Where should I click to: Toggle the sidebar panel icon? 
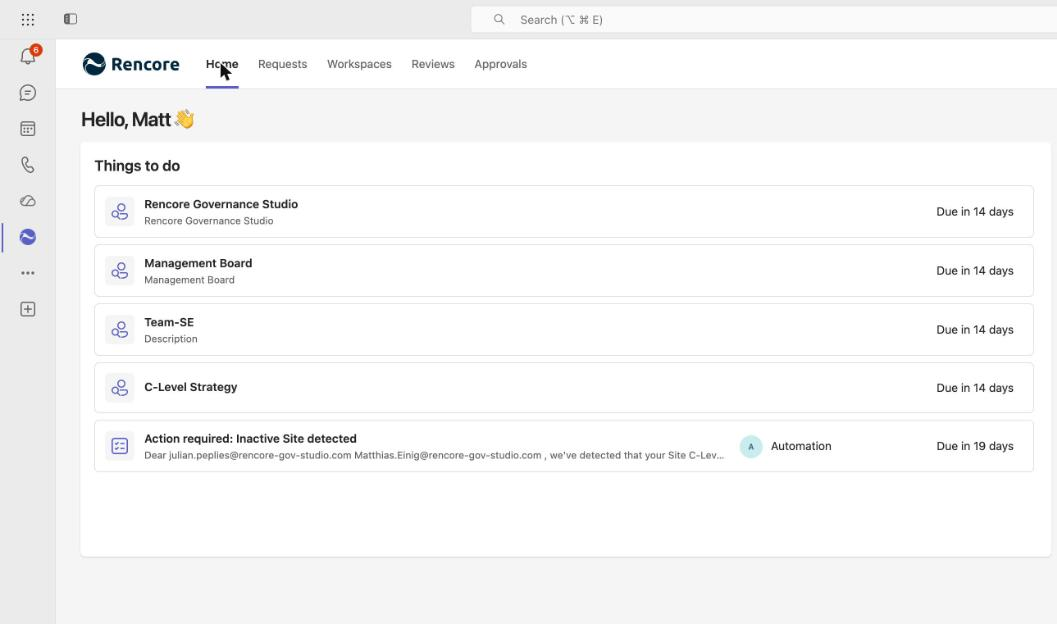[x=71, y=19]
